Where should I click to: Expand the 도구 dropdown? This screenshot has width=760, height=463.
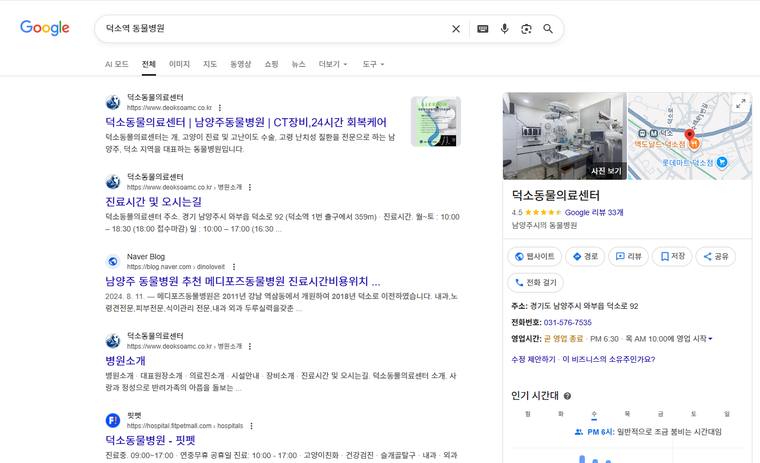pyautogui.click(x=373, y=64)
